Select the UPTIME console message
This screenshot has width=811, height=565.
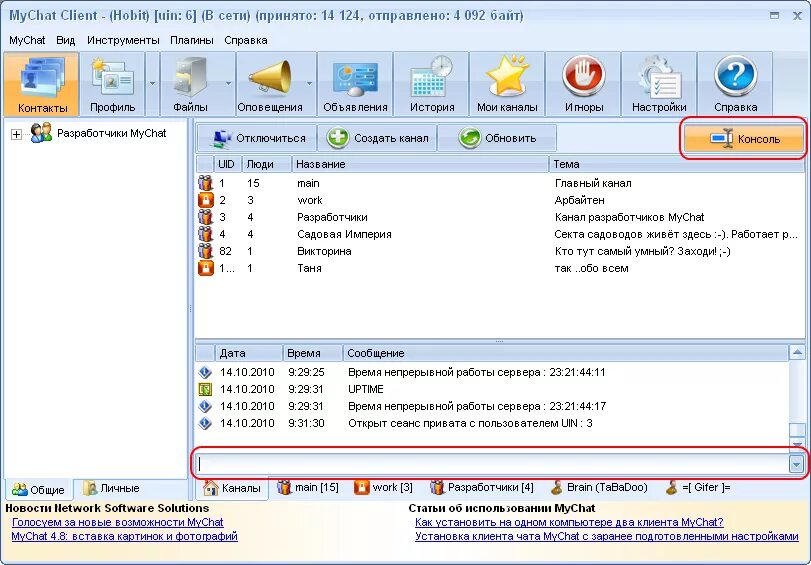tap(366, 389)
